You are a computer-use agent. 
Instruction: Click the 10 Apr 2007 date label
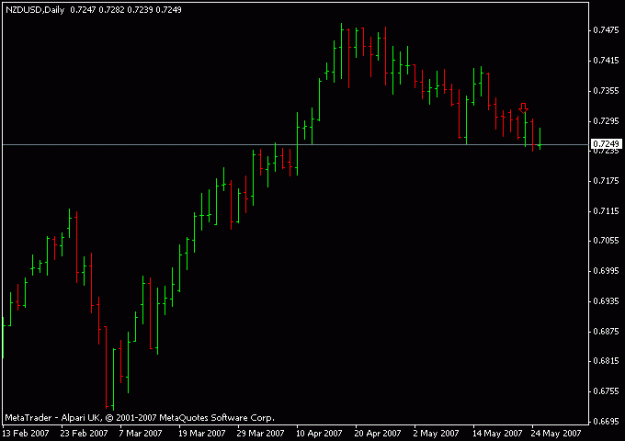point(319,433)
